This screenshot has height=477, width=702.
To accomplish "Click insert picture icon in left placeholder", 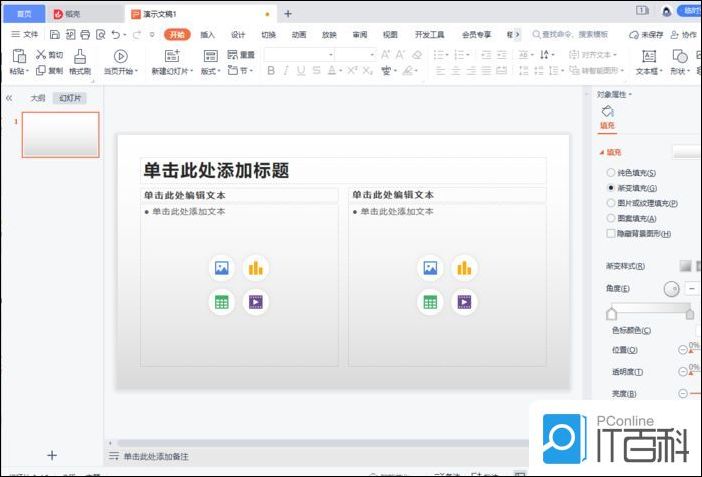I will click(x=222, y=268).
